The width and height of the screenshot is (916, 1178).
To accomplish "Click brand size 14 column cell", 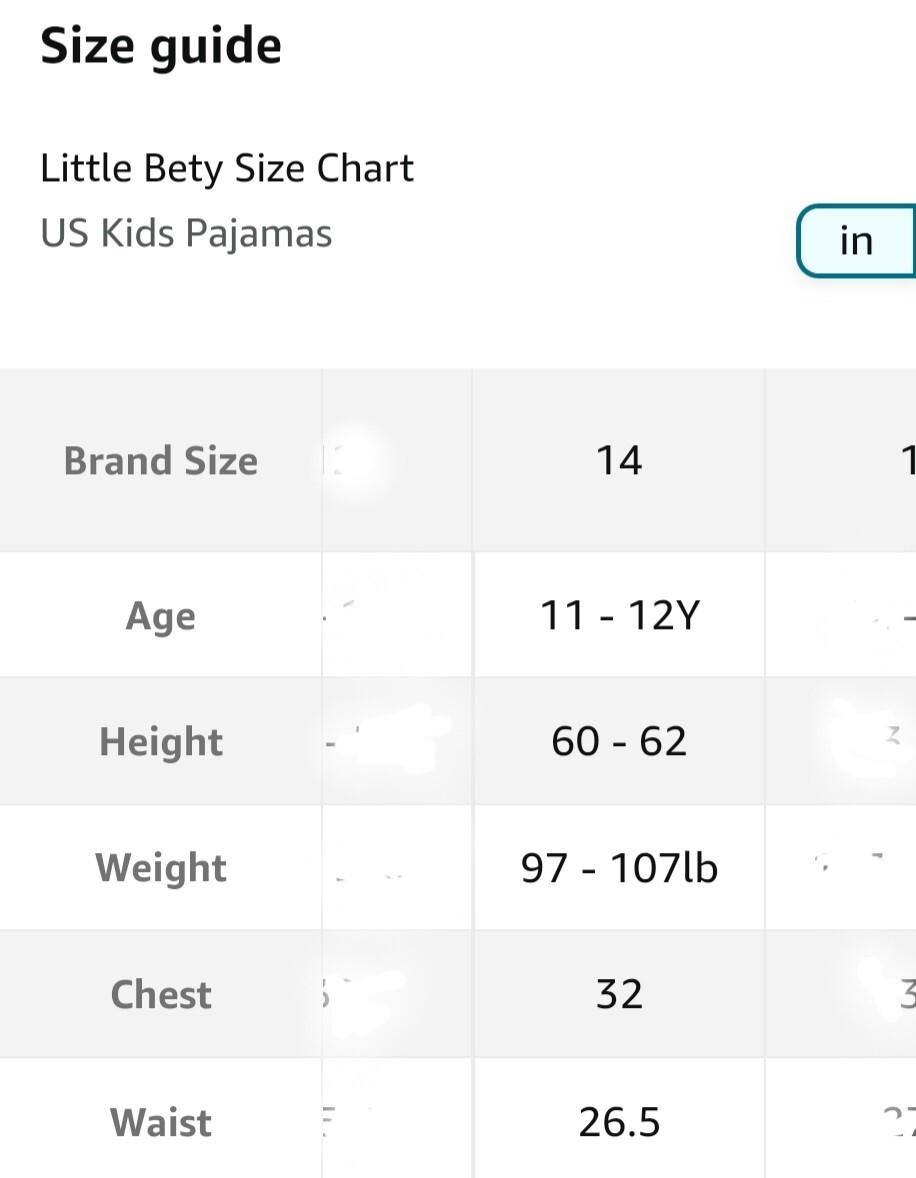I will click(619, 461).
